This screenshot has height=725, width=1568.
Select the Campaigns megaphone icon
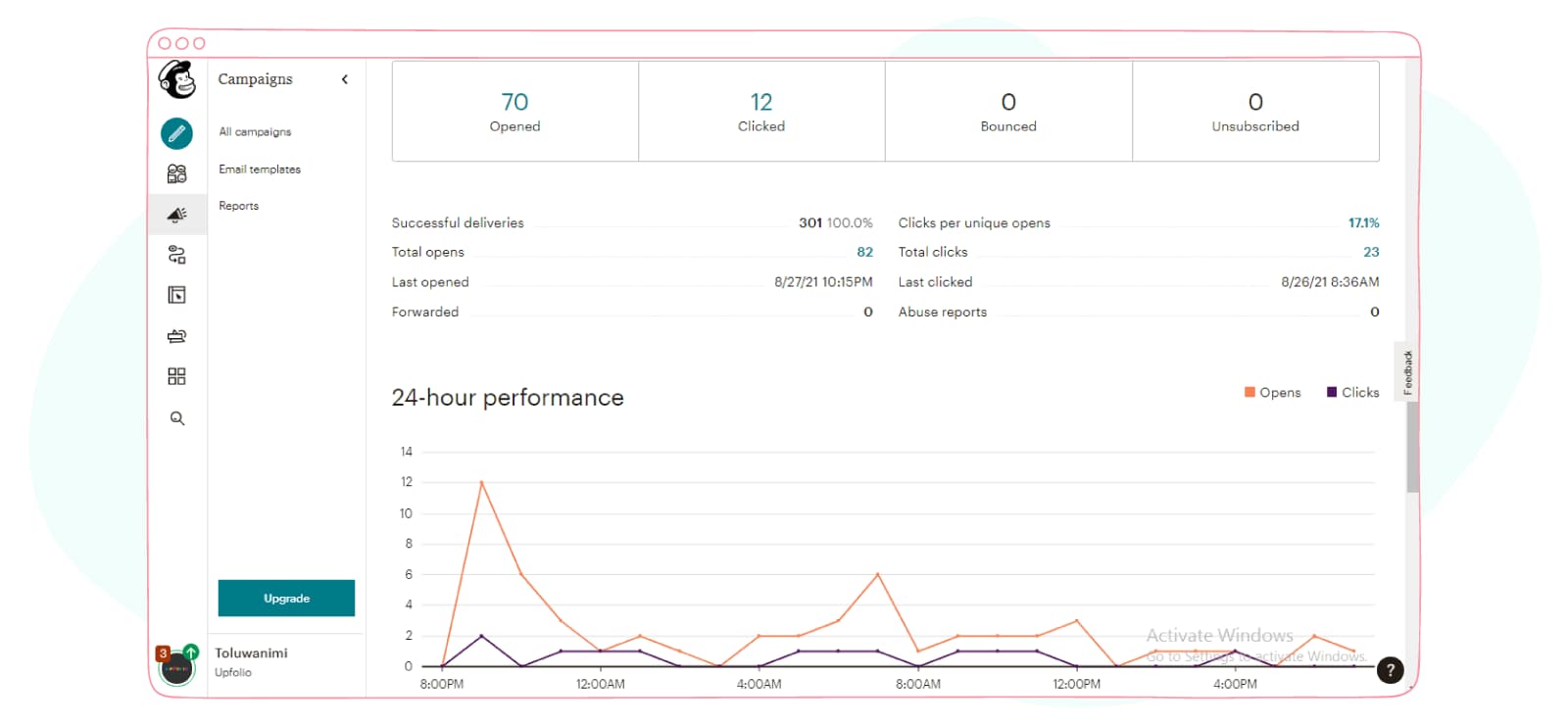pyautogui.click(x=176, y=215)
